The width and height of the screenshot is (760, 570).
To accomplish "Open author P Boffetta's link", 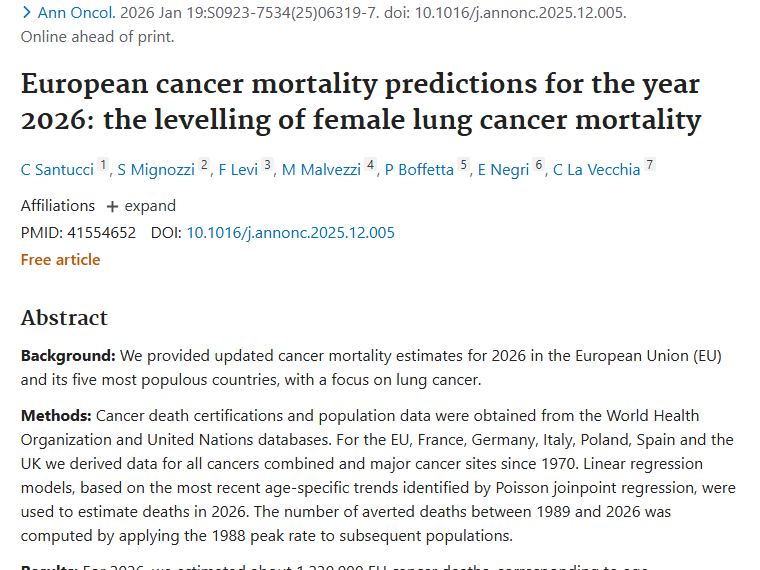I will [420, 169].
